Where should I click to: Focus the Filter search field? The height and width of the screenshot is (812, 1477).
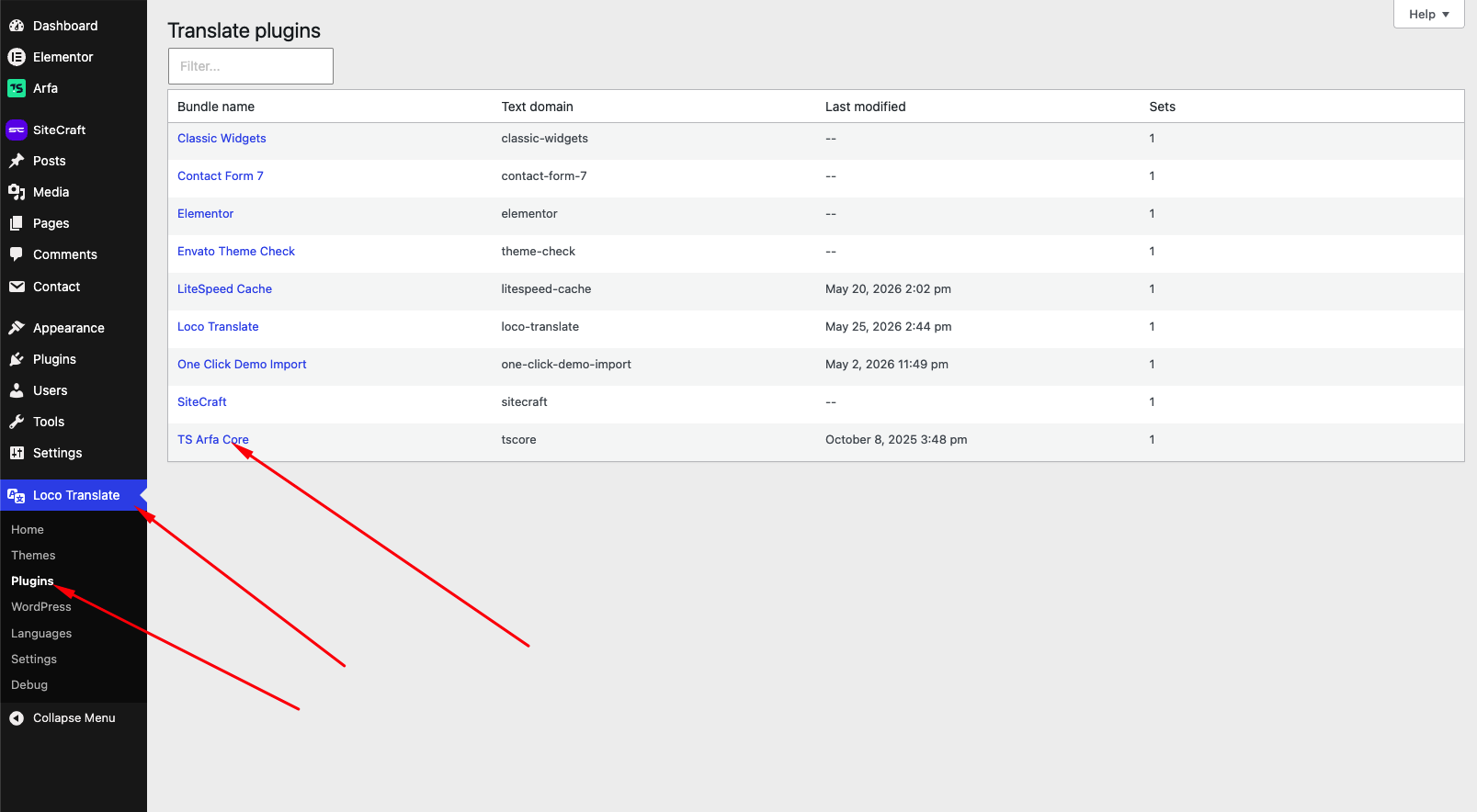[x=251, y=66]
